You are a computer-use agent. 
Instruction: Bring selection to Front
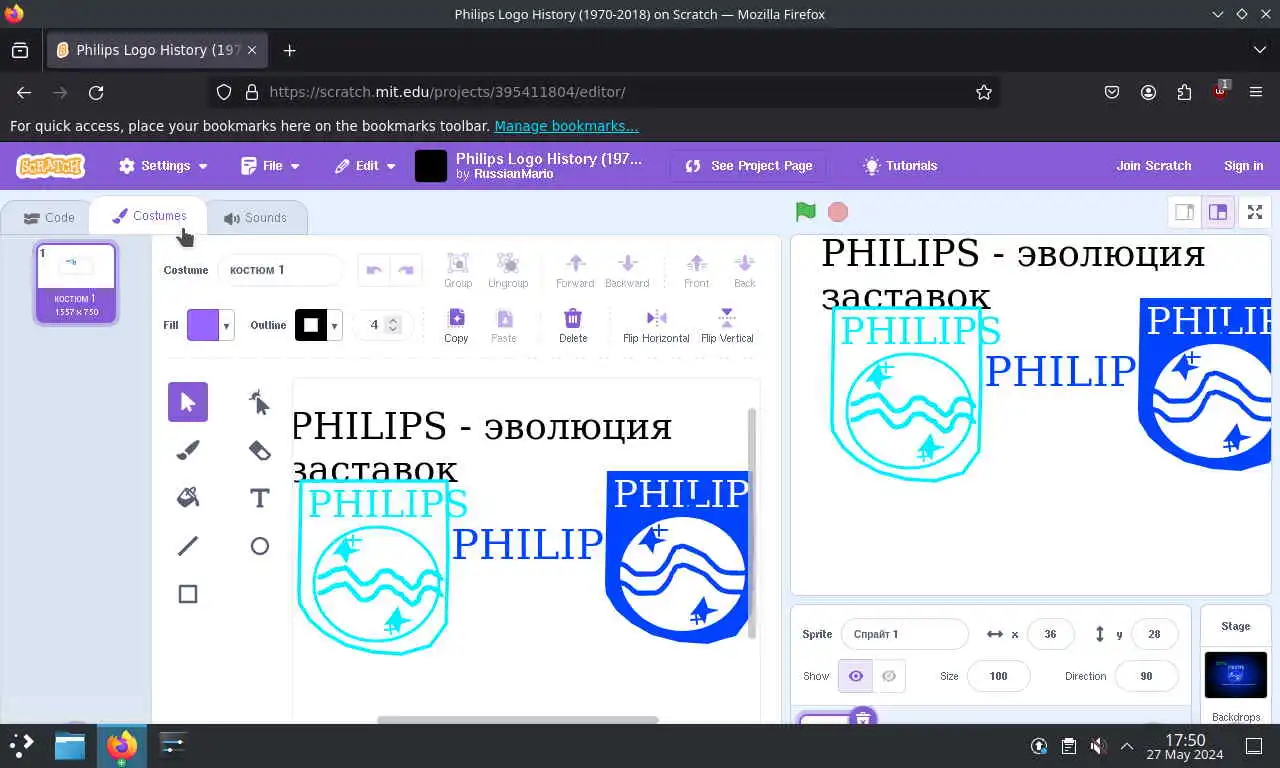click(x=697, y=270)
